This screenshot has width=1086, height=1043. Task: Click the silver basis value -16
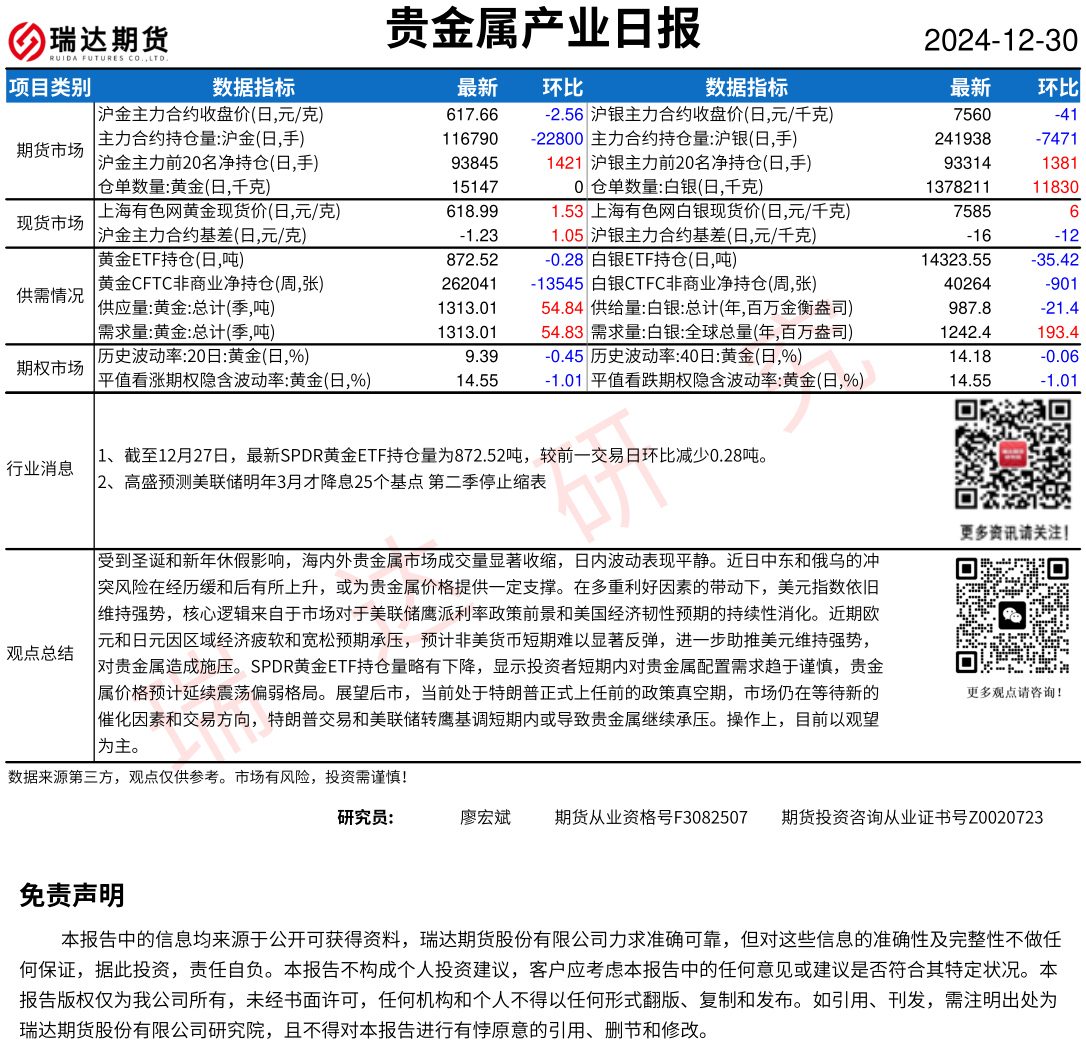[979, 235]
